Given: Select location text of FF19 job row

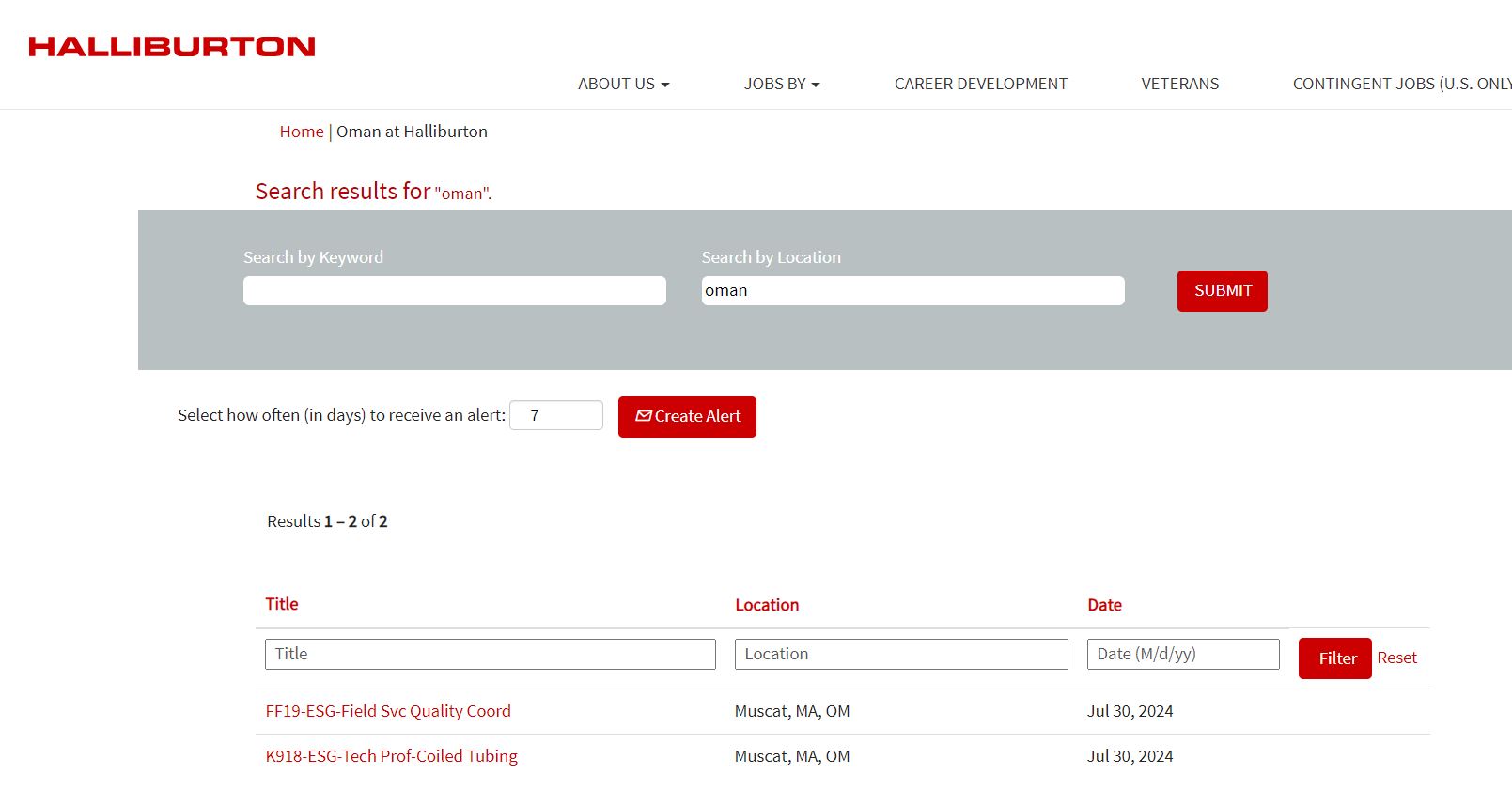Looking at the screenshot, I should [792, 711].
